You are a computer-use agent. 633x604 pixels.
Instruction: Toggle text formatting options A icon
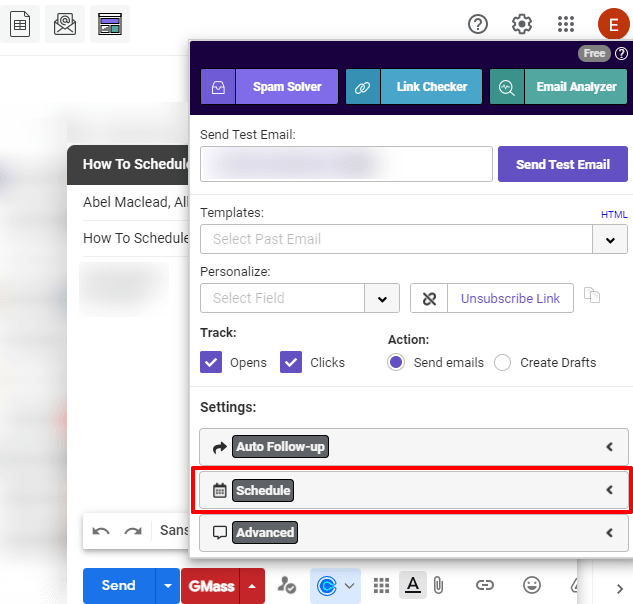pyautogui.click(x=413, y=585)
